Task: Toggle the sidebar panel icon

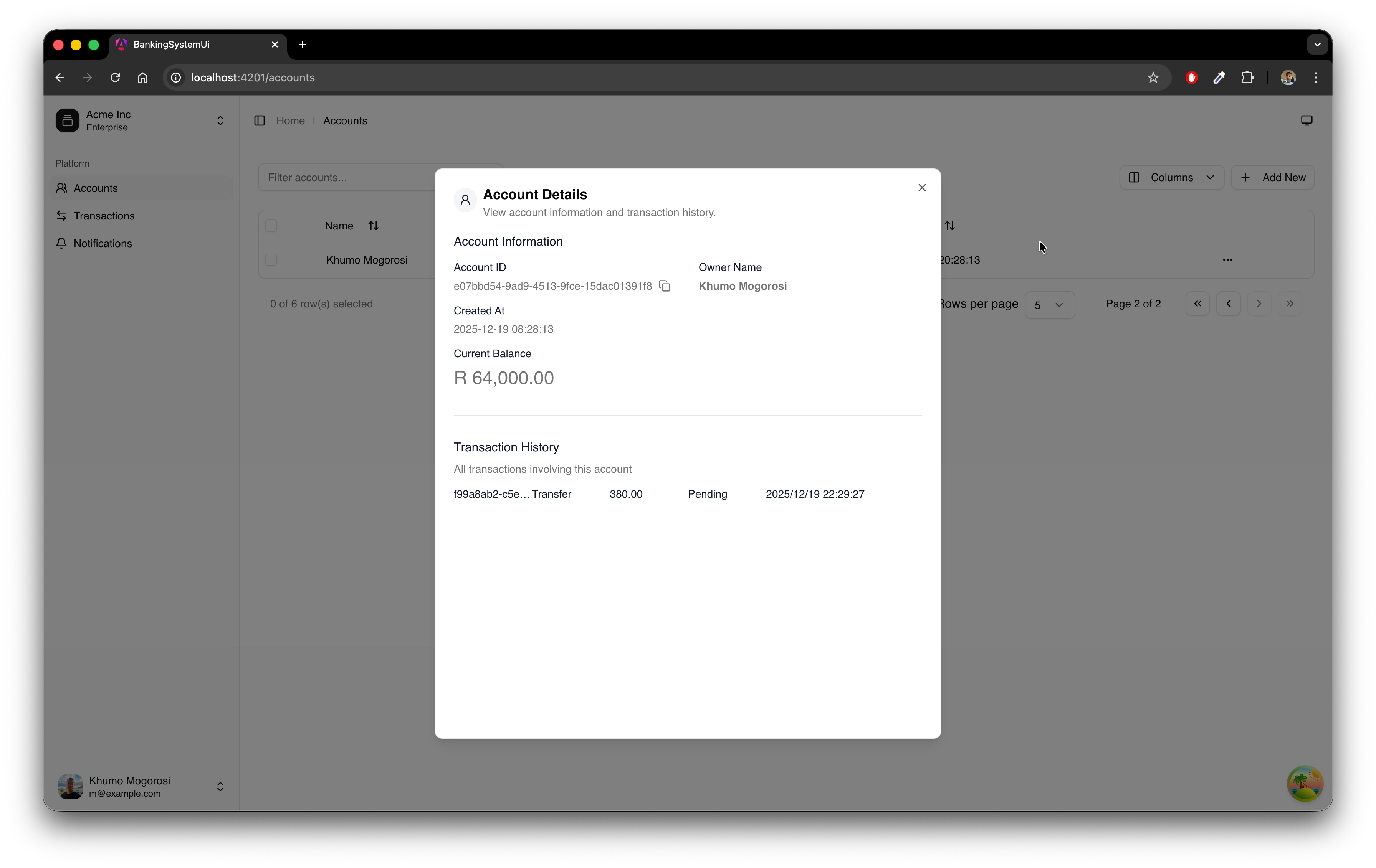Action: pos(260,120)
